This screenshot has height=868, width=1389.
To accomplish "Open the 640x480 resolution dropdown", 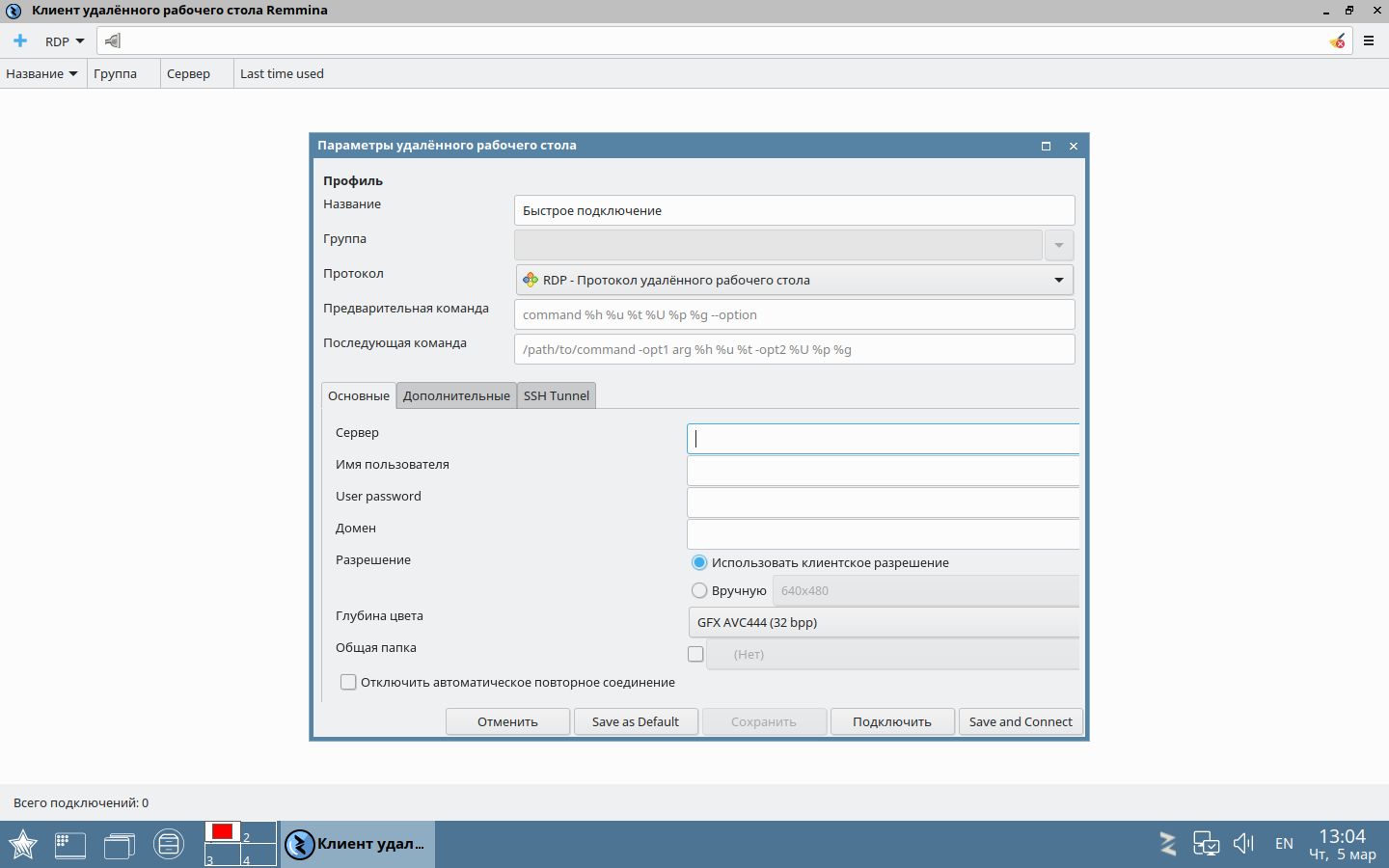I will pyautogui.click(x=926, y=590).
